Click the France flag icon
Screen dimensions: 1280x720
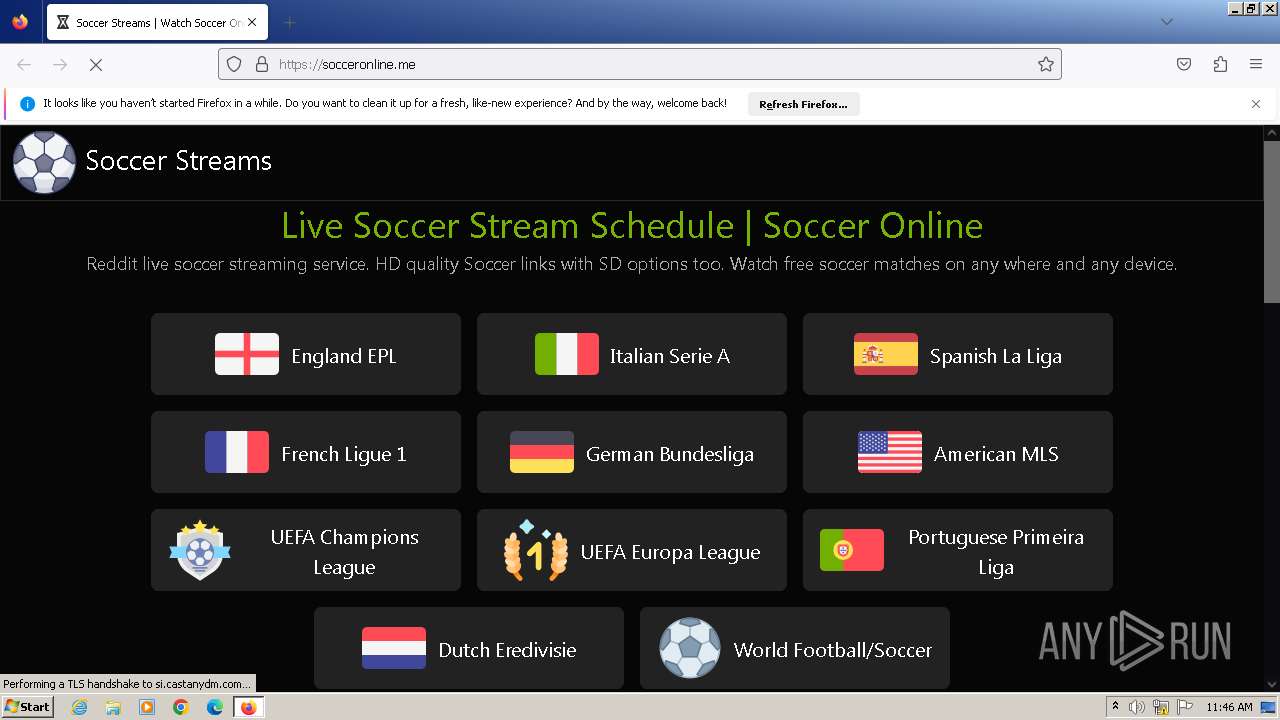click(x=237, y=452)
